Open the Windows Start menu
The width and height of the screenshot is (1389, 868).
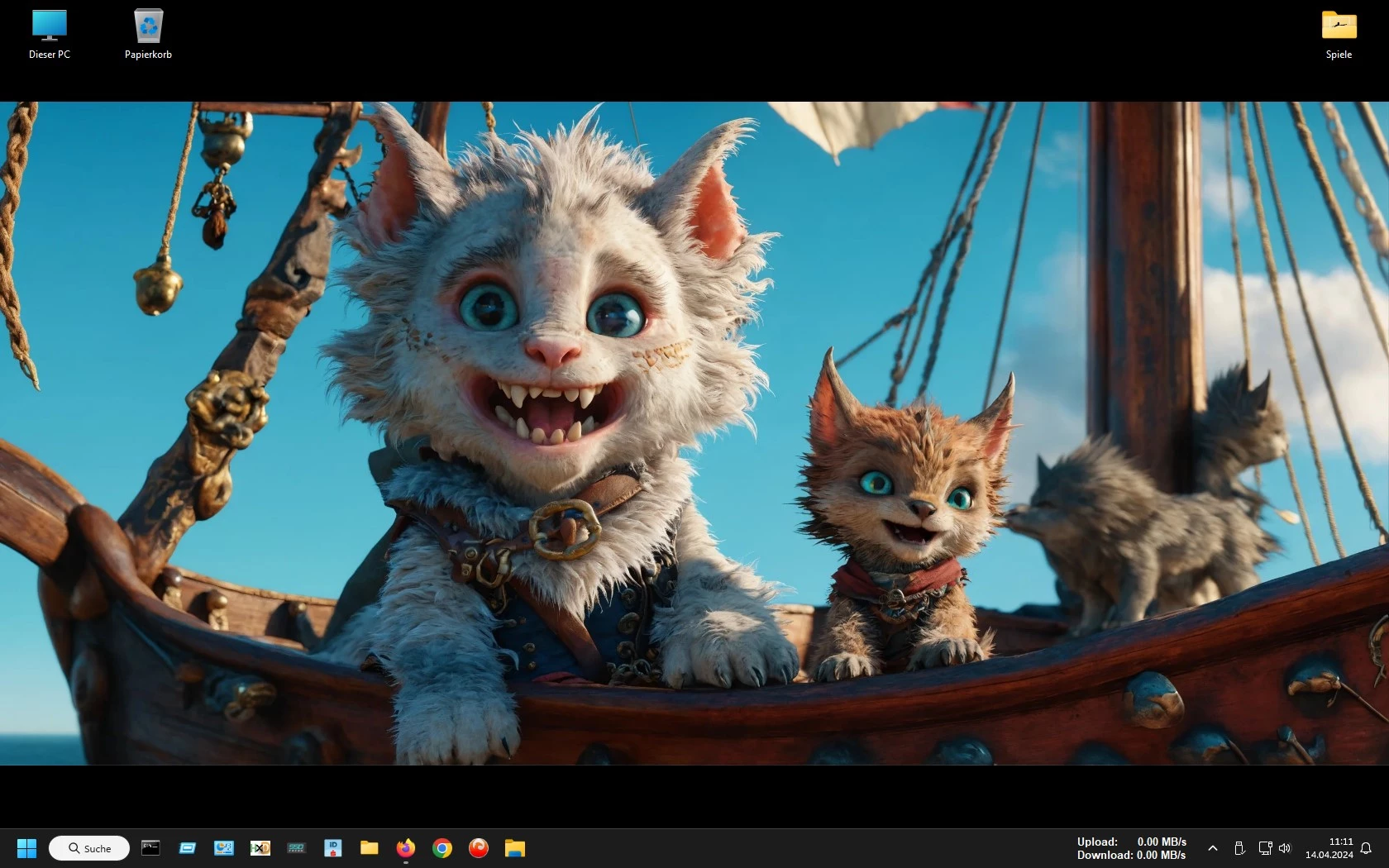click(x=27, y=848)
